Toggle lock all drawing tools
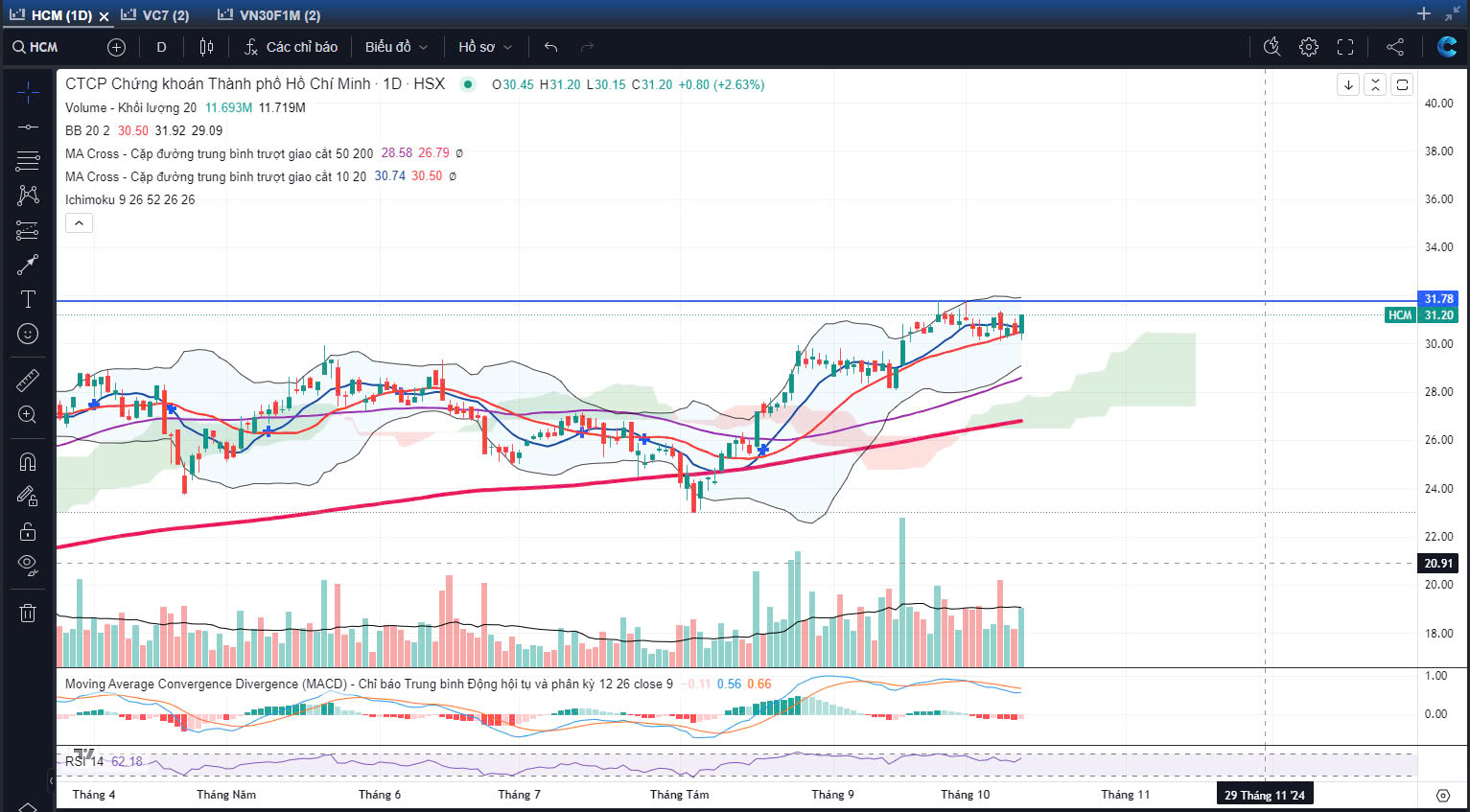The height and width of the screenshot is (812, 1470). 28,531
